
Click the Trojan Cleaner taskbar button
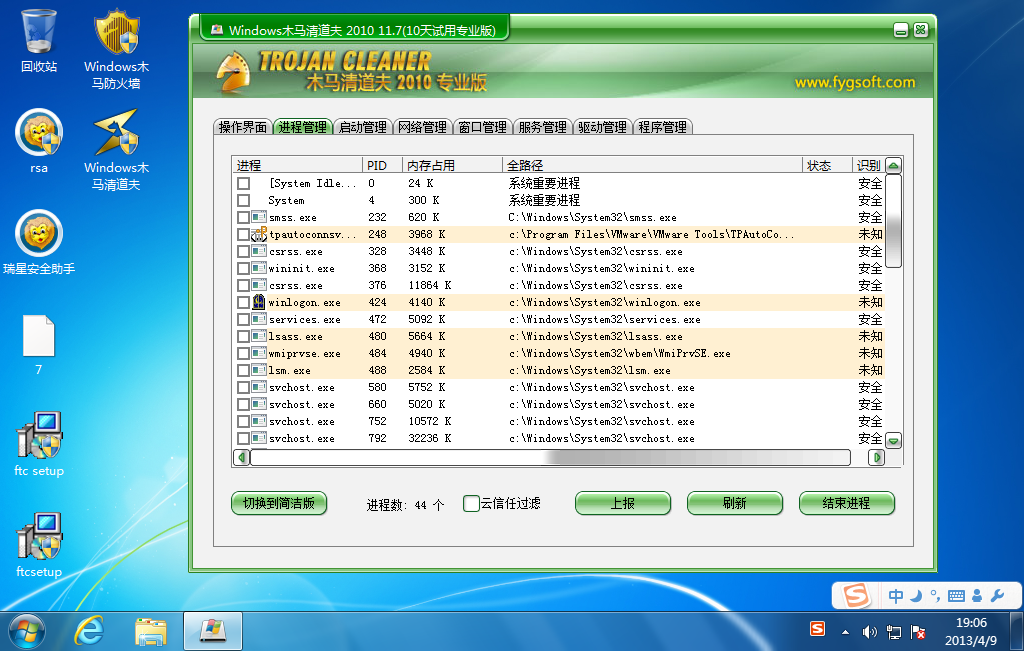pyautogui.click(x=213, y=631)
